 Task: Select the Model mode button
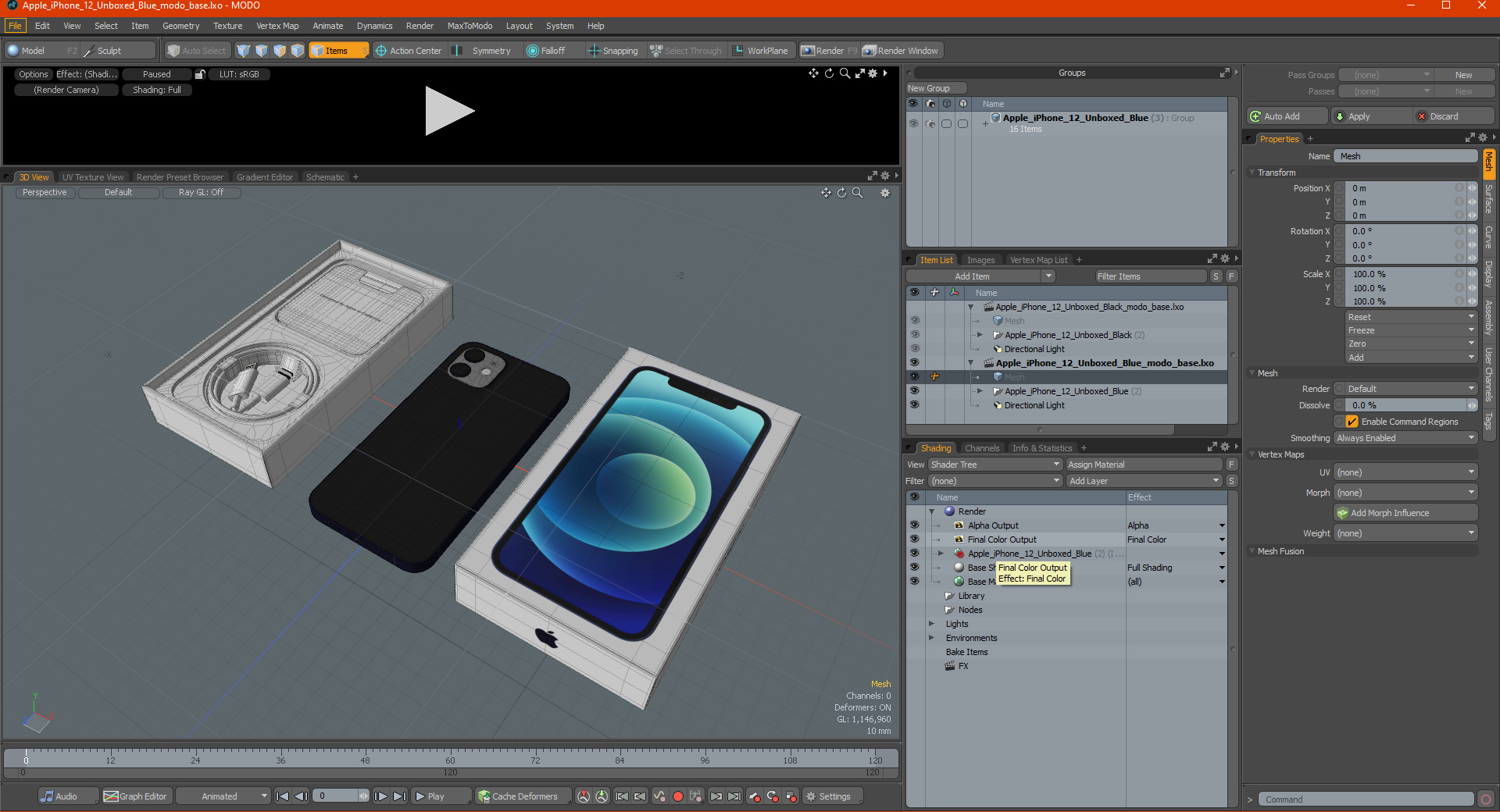(42, 51)
